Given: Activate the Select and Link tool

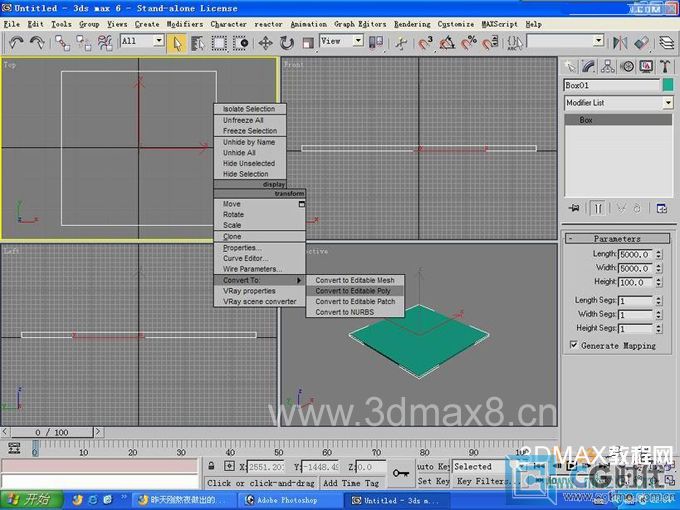Looking at the screenshot, I should (63, 42).
